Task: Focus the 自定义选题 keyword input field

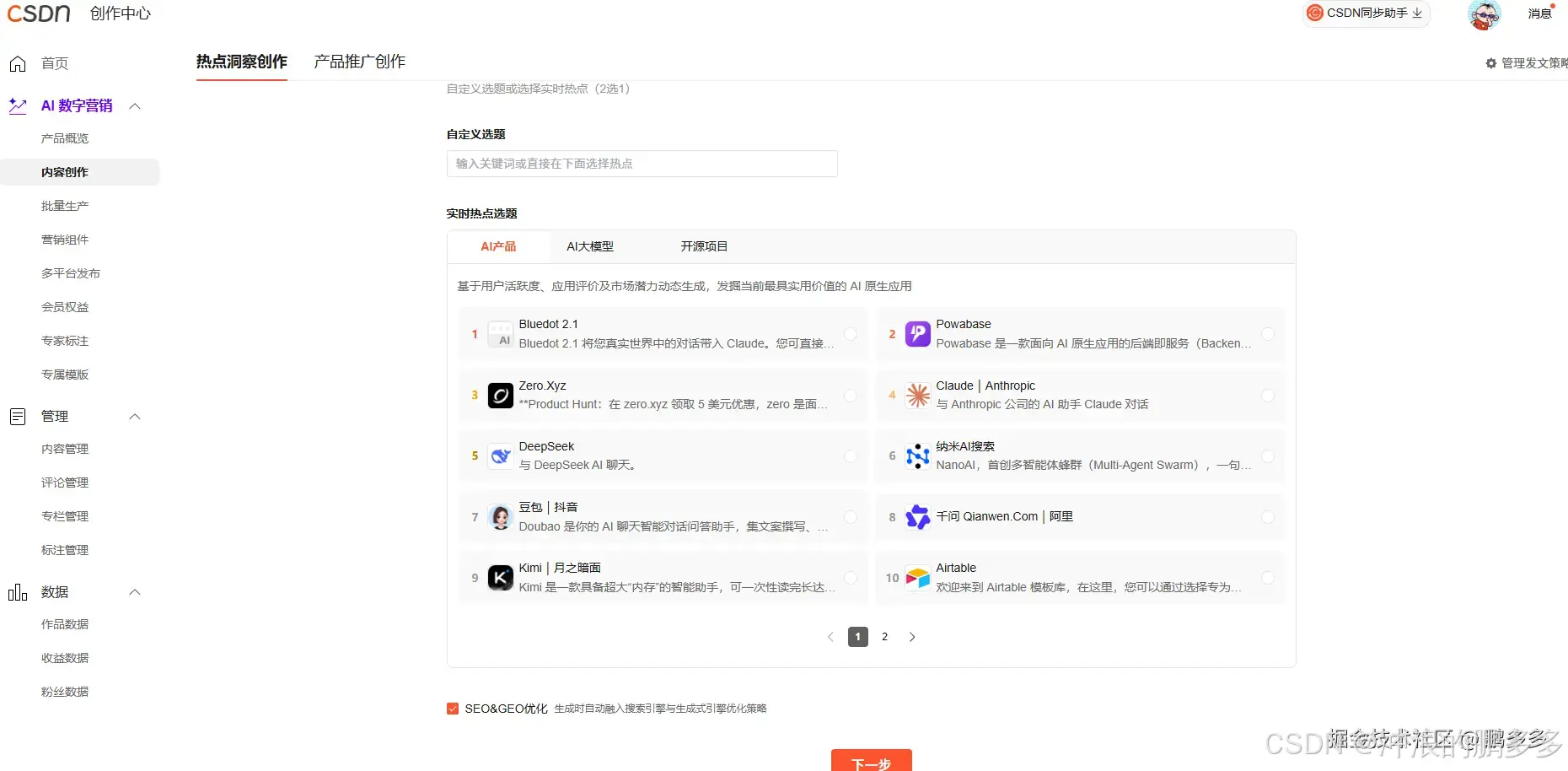Action: click(642, 164)
